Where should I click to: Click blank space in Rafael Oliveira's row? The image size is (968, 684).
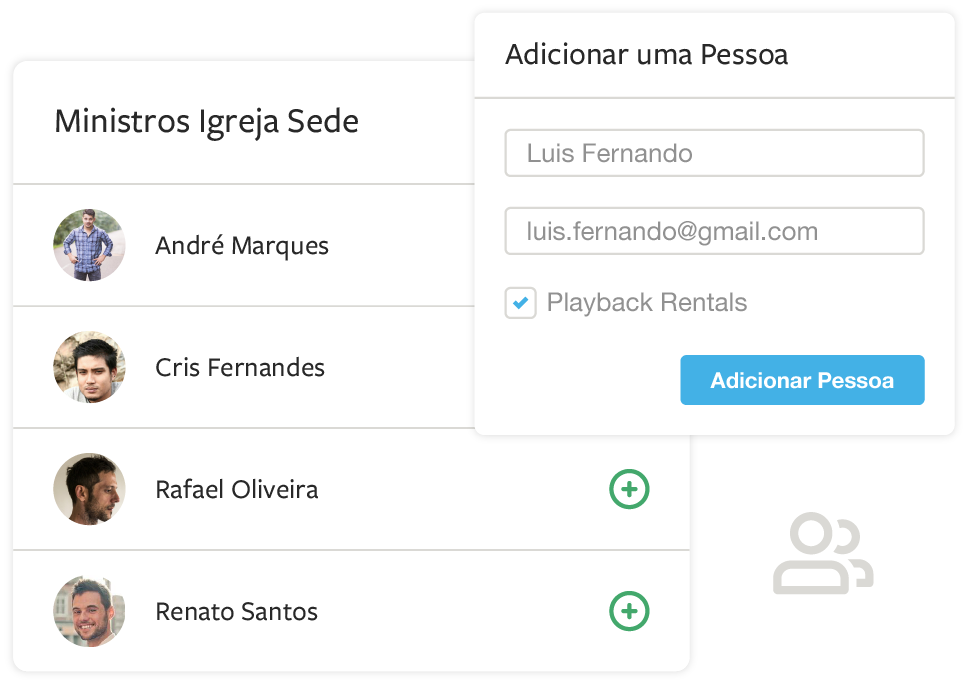tap(460, 490)
